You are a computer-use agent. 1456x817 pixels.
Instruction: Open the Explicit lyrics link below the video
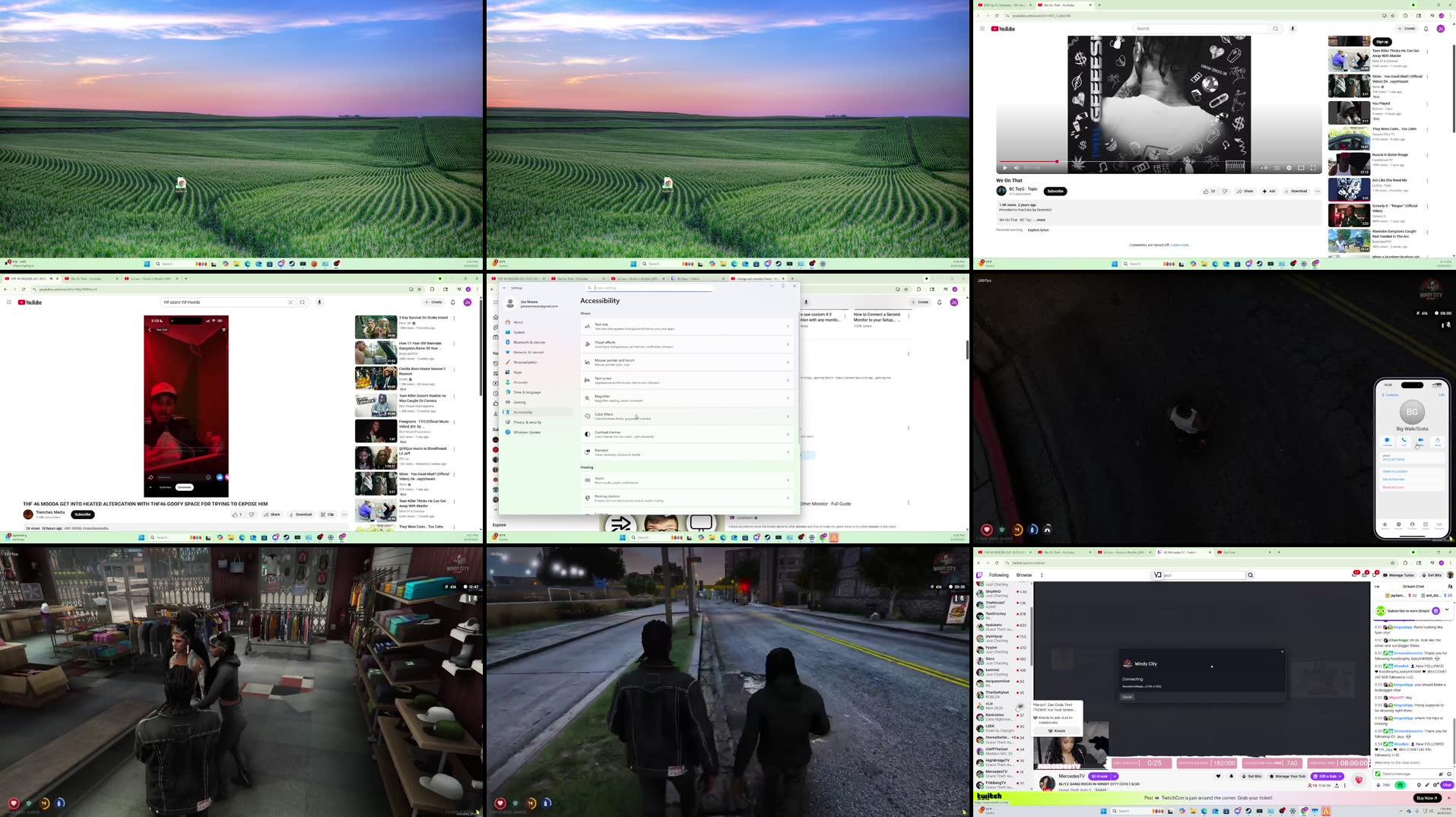click(x=1038, y=230)
